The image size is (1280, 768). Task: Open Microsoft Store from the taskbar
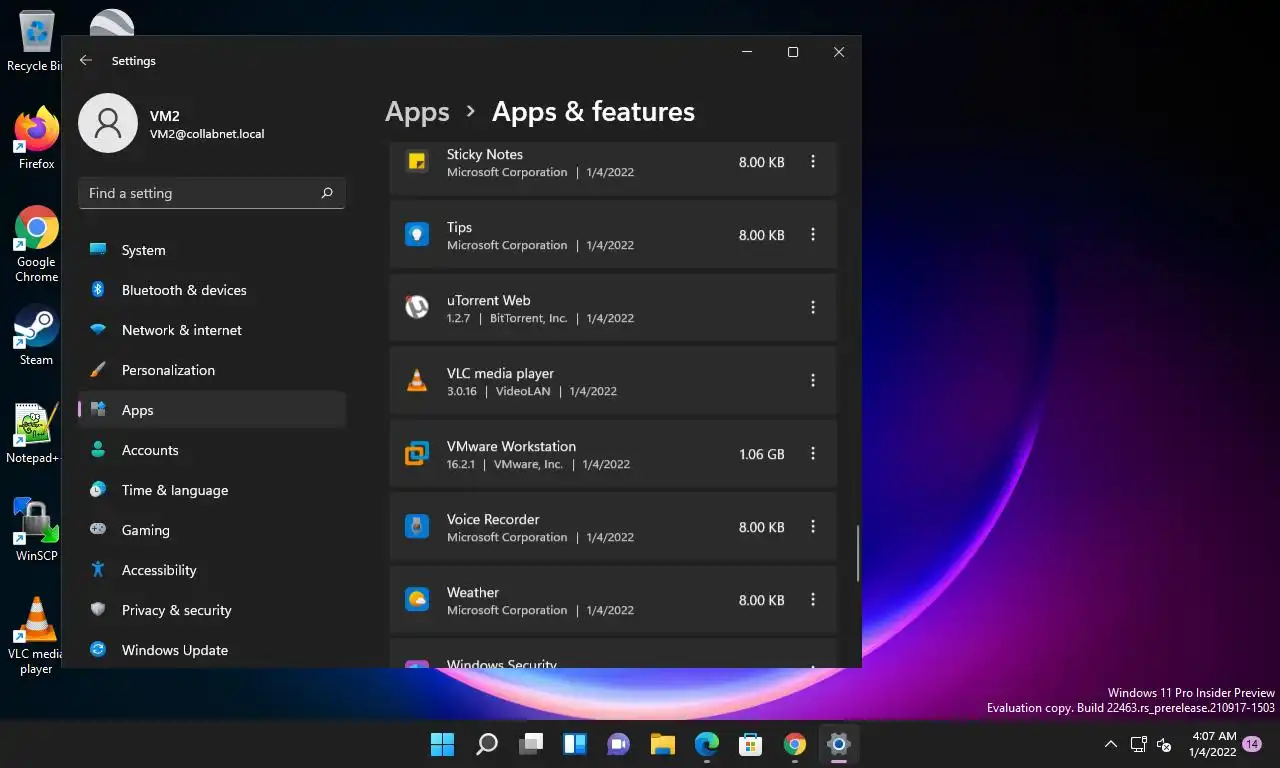pos(751,744)
